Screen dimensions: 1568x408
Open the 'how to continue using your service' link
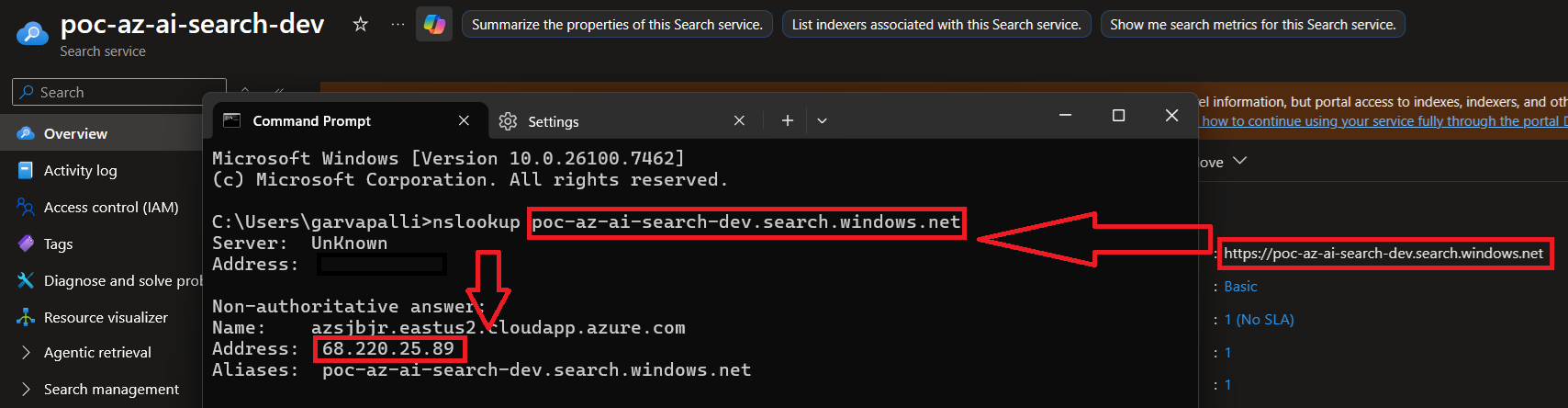click(x=1383, y=121)
